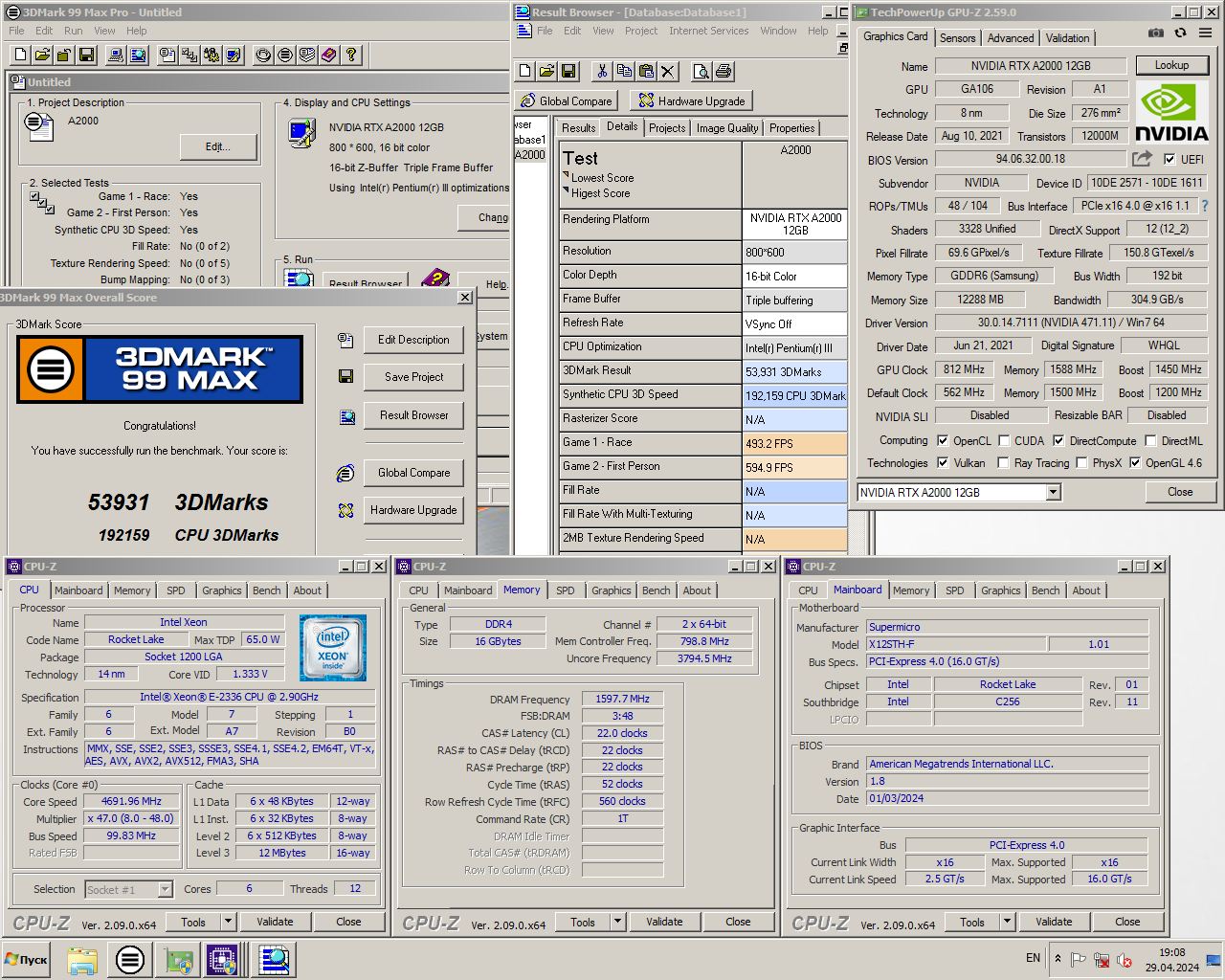
Task: Click the Copy icon in Result Browser toolbar
Action: 624,71
